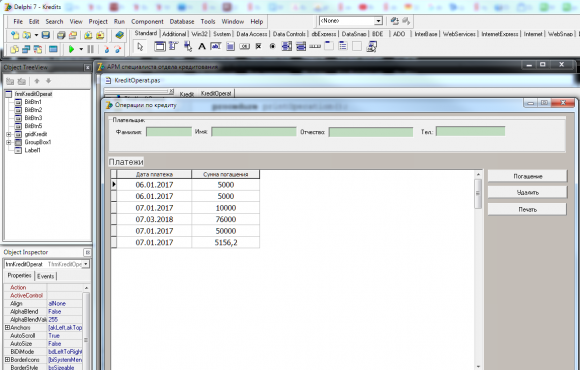Viewport: 580px width, 370px height.
Task: Open the Component menu
Action: pos(147,21)
